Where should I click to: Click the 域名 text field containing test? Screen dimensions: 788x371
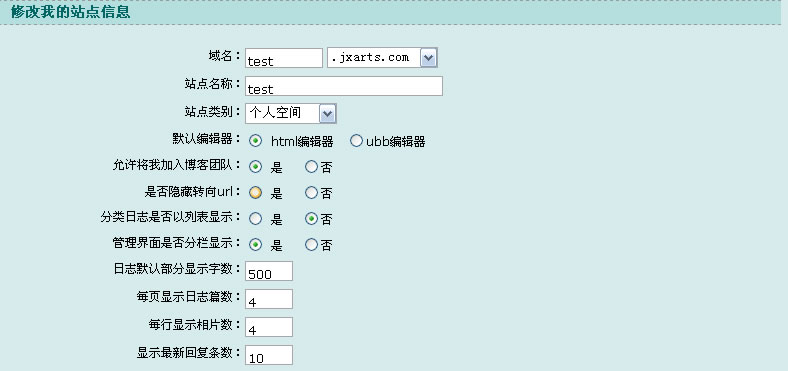tap(284, 58)
